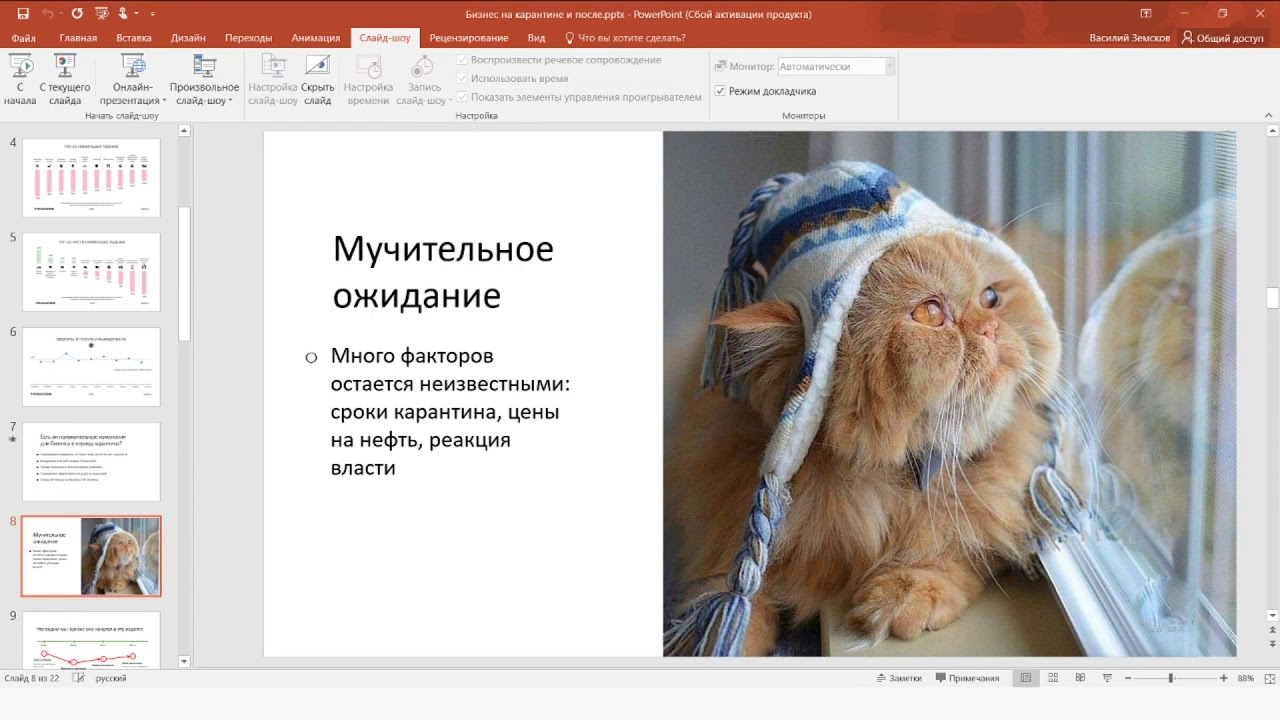Click the 88% zoom level

[1246, 678]
